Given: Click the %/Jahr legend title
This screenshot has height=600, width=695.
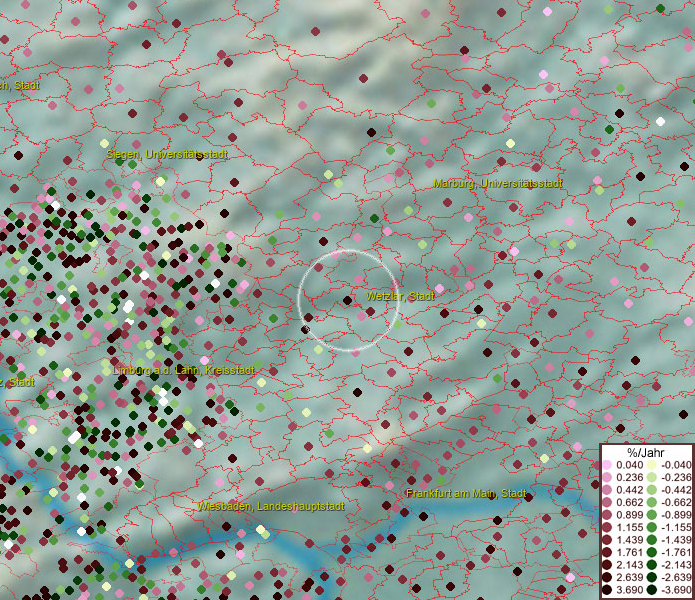Looking at the screenshot, I should (x=646, y=452).
